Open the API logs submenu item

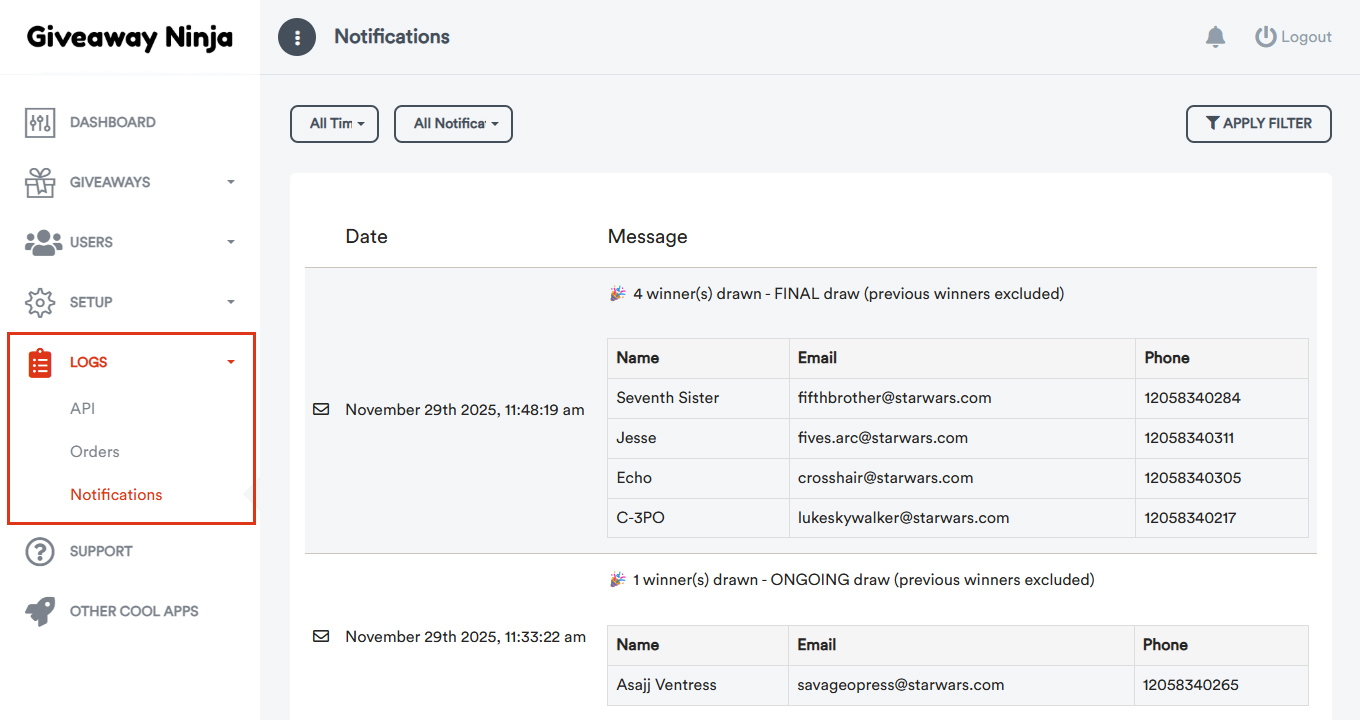(x=83, y=408)
